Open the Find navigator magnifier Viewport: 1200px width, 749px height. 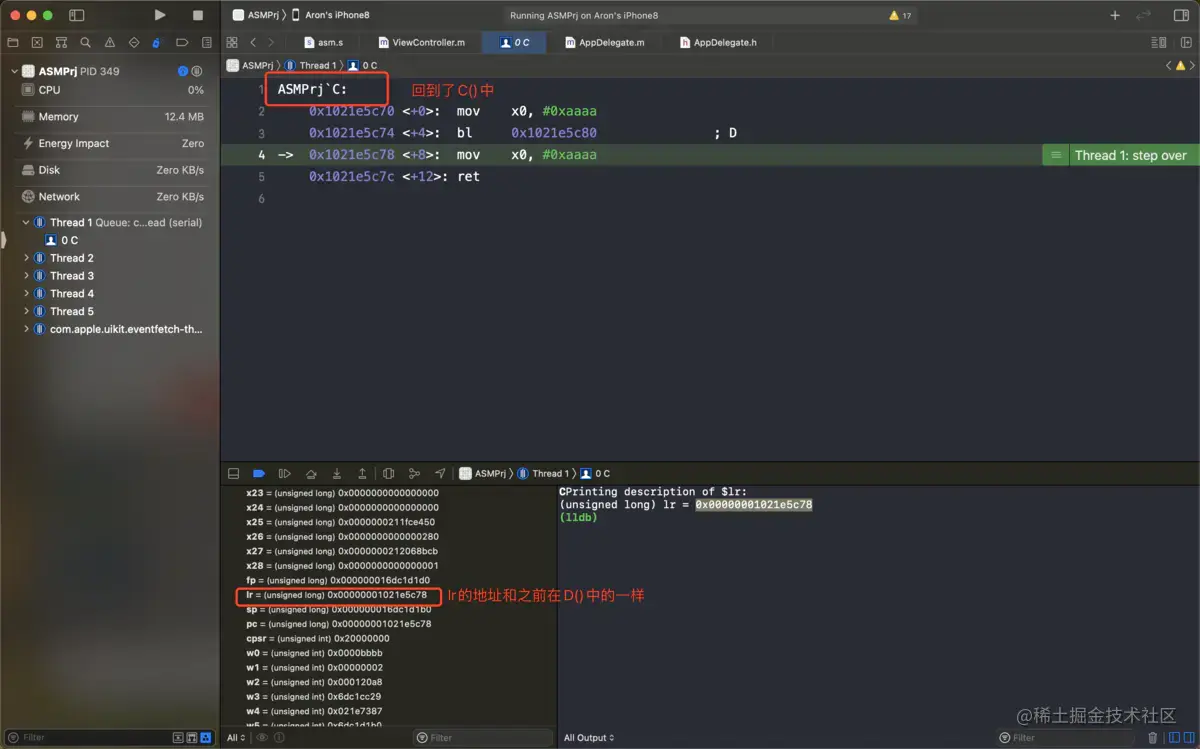tap(85, 43)
